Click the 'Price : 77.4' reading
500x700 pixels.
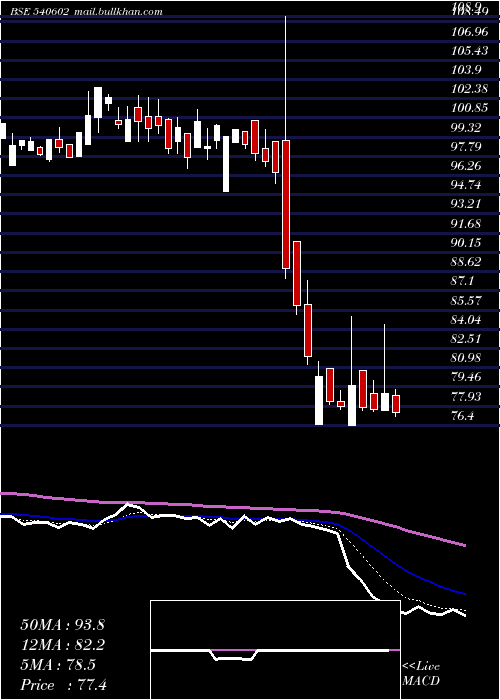(63, 685)
